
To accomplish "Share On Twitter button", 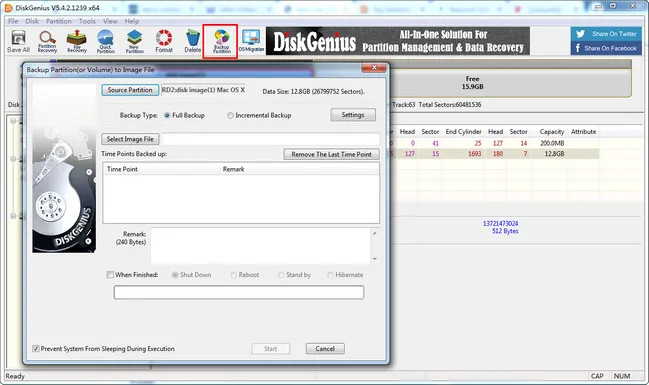I will click(x=606, y=34).
